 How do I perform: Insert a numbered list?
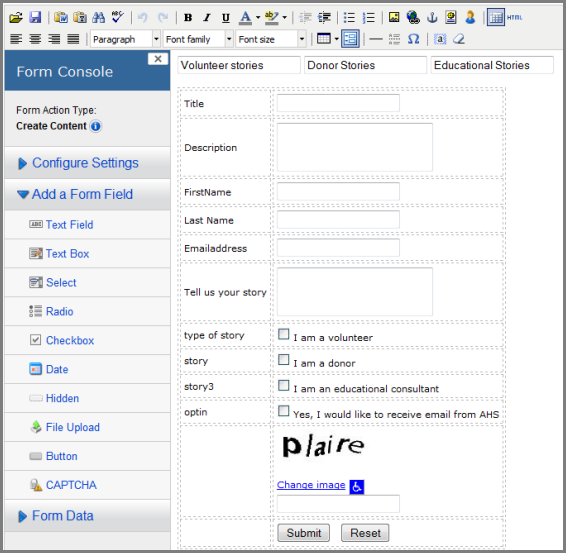369,17
